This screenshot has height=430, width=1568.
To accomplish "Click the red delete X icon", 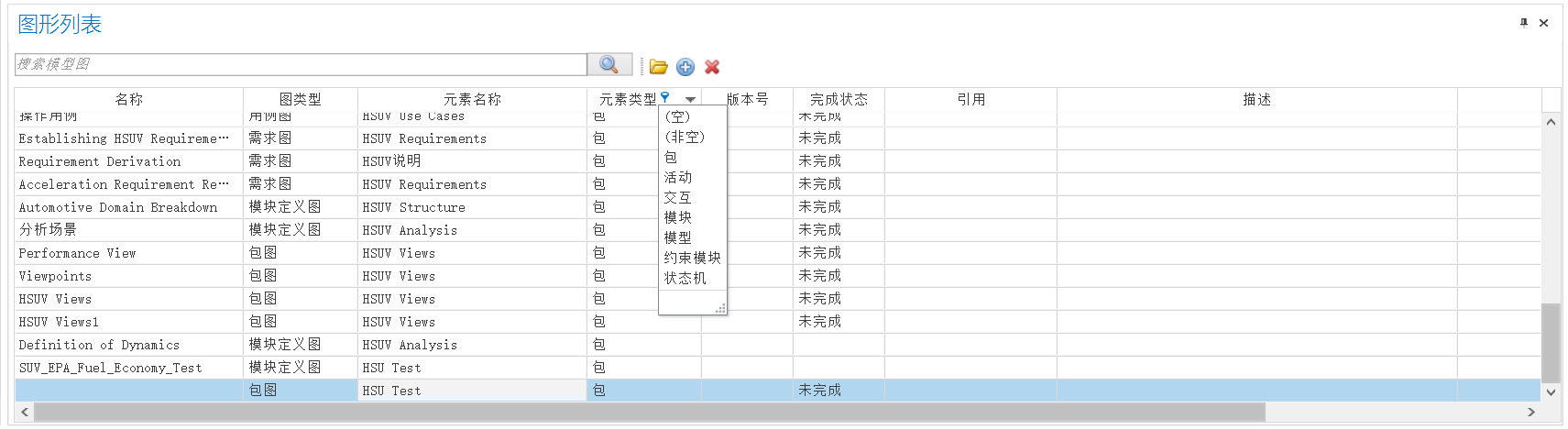I will pyautogui.click(x=712, y=67).
